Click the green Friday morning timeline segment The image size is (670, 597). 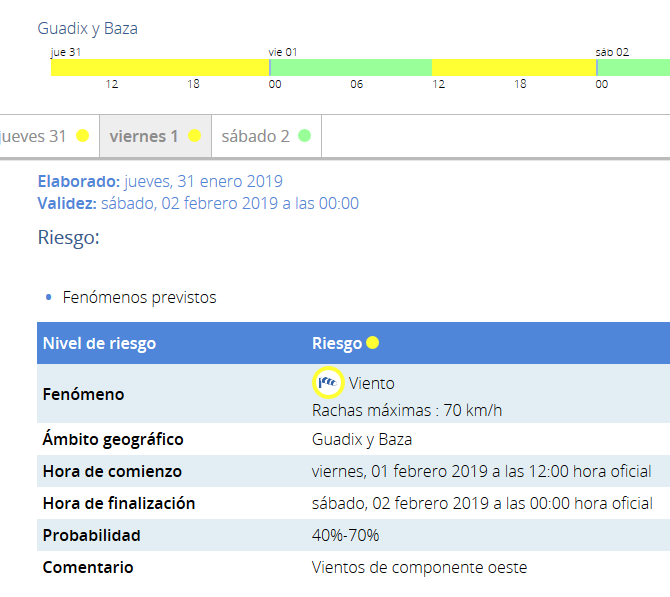pos(350,68)
